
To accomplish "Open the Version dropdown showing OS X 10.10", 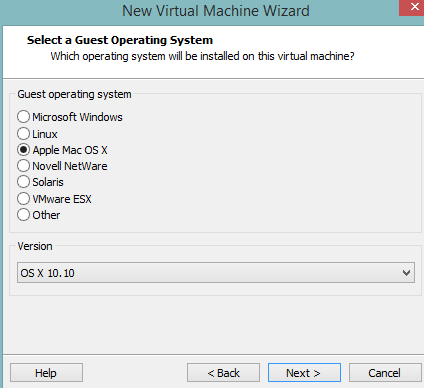I will 216,273.
